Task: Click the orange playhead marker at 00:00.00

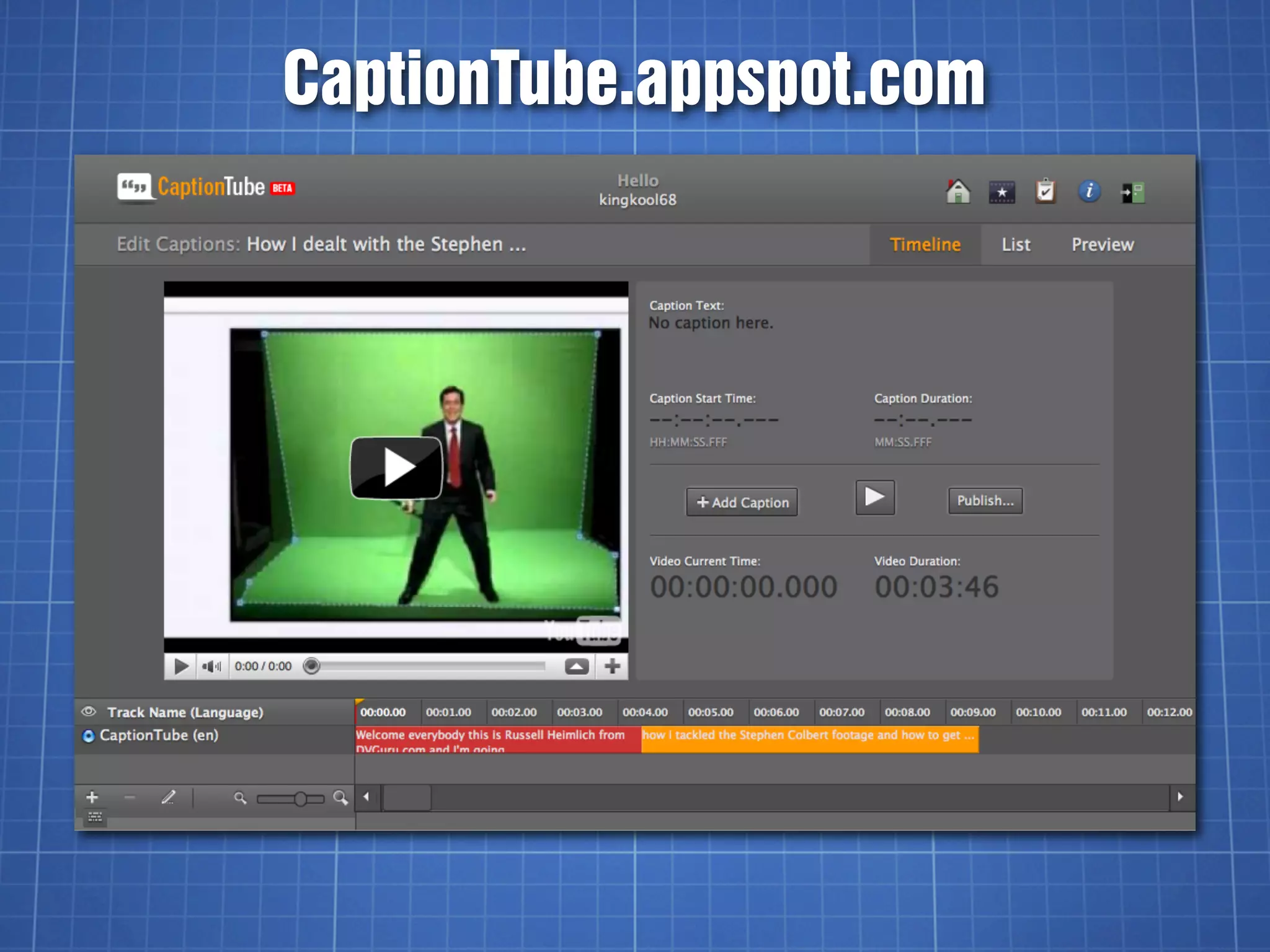Action: pos(359,702)
